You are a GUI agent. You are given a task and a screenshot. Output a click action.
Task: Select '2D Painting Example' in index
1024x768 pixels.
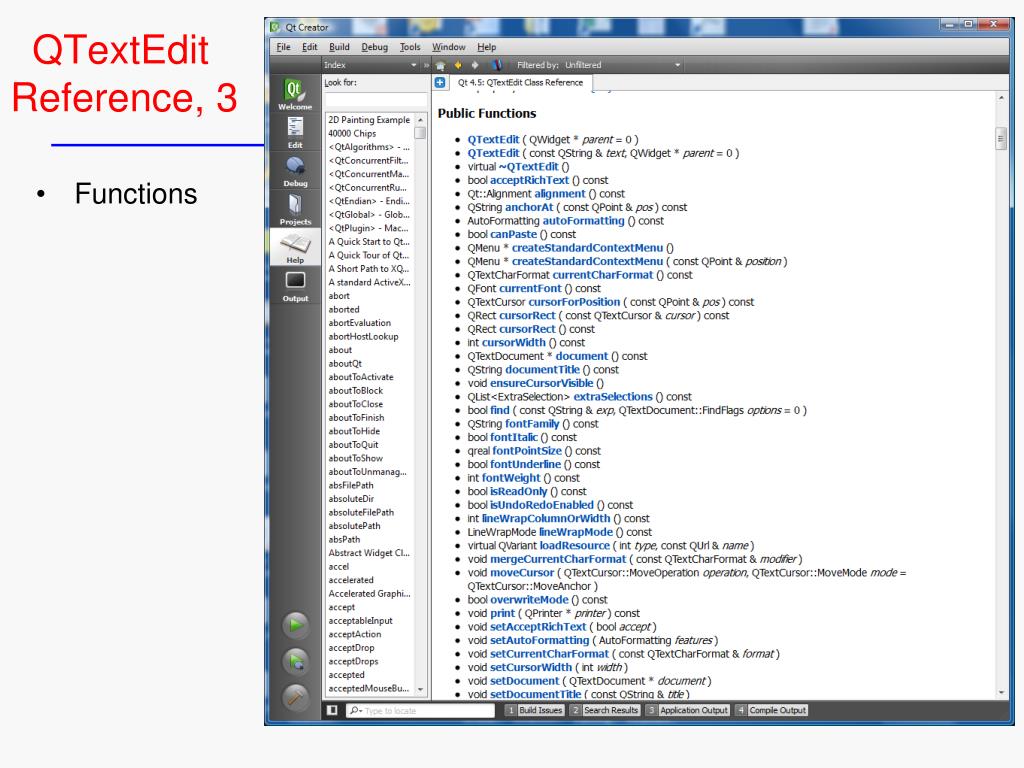point(369,120)
